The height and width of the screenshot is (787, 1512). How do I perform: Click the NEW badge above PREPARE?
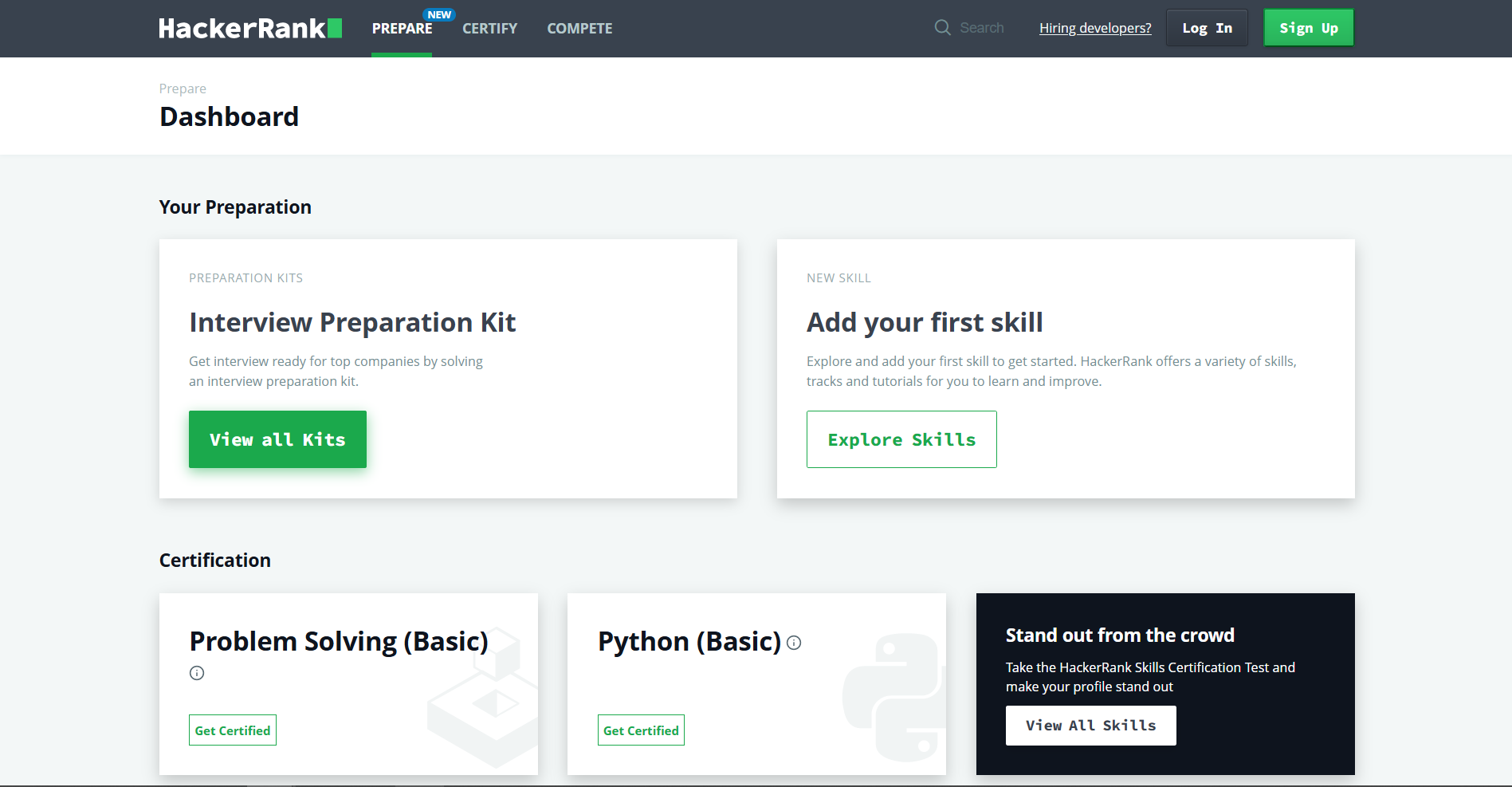point(440,14)
